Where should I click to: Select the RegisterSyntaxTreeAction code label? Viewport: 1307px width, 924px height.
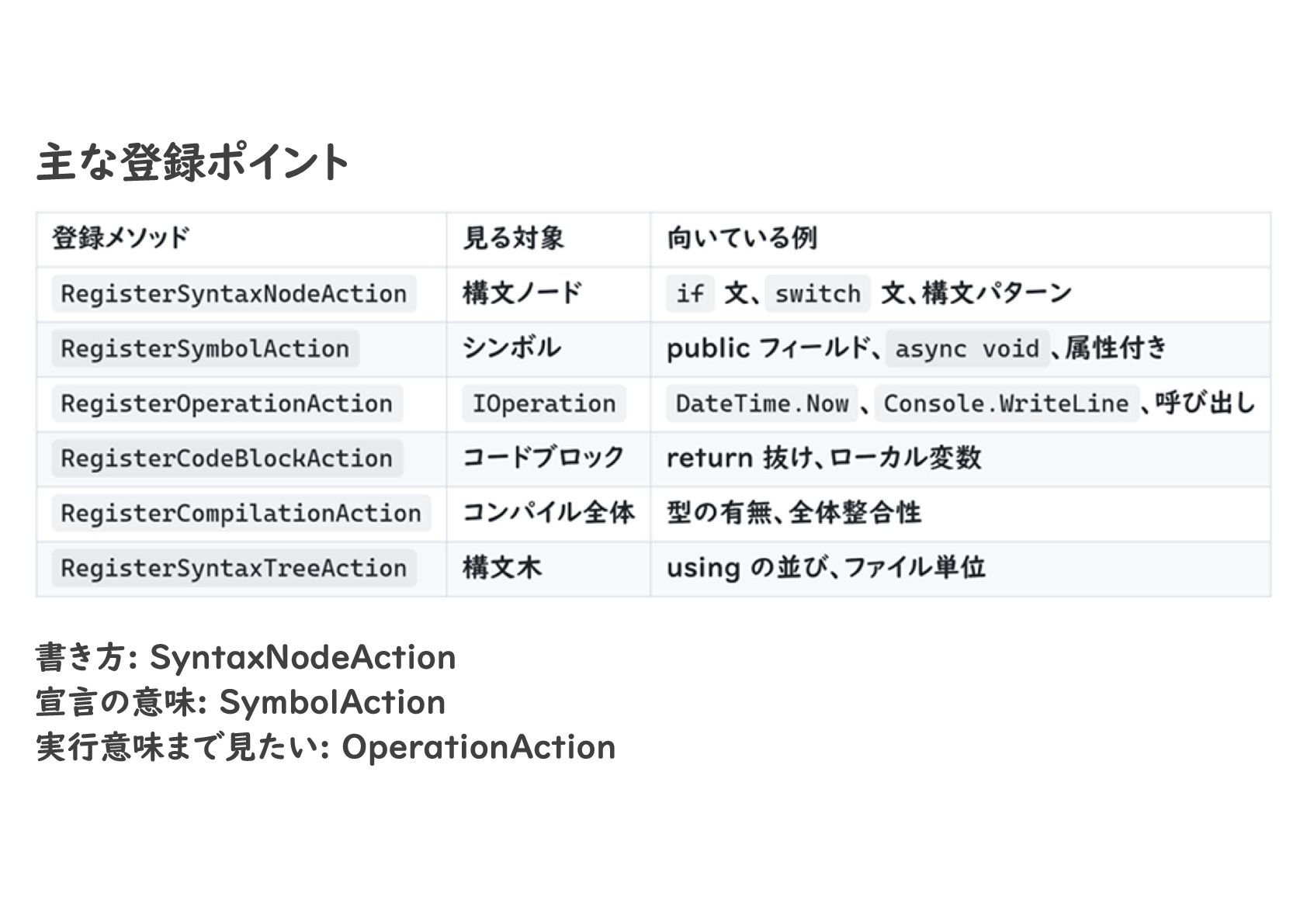(234, 569)
